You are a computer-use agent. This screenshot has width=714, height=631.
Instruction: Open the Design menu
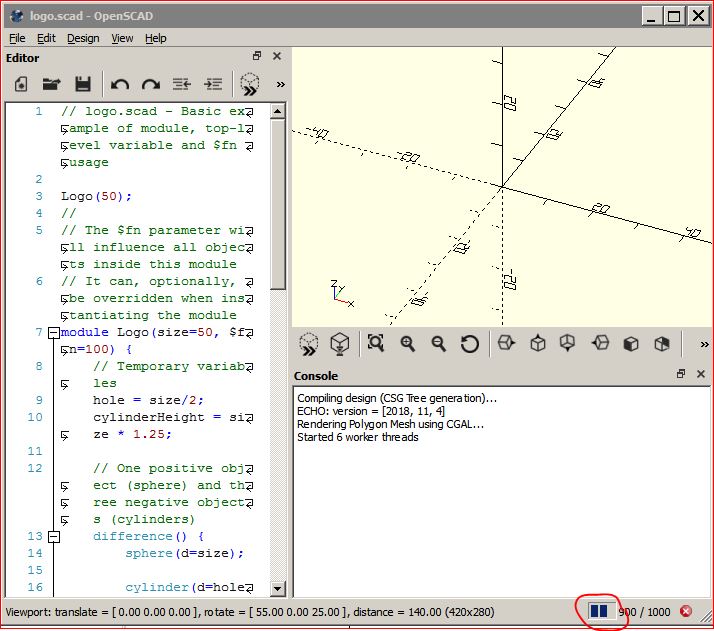(x=83, y=38)
